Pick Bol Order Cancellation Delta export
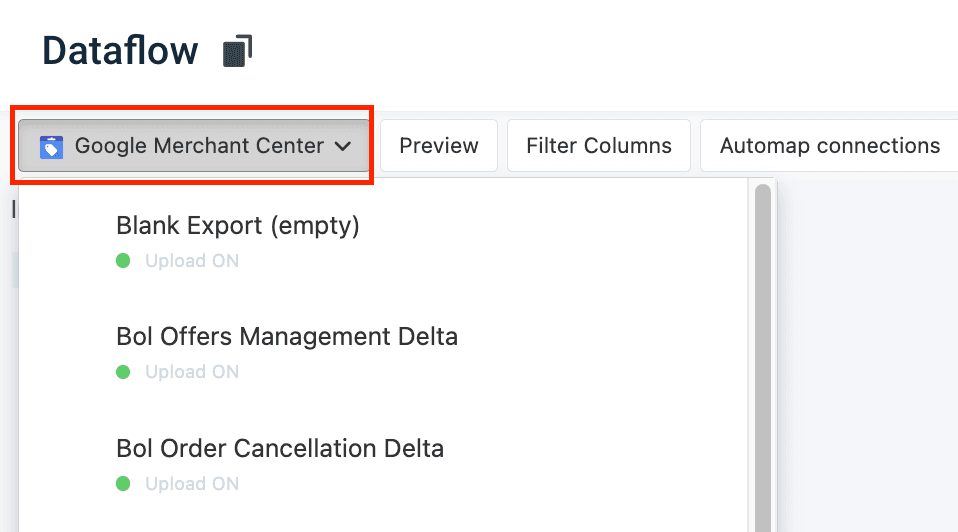 280,447
